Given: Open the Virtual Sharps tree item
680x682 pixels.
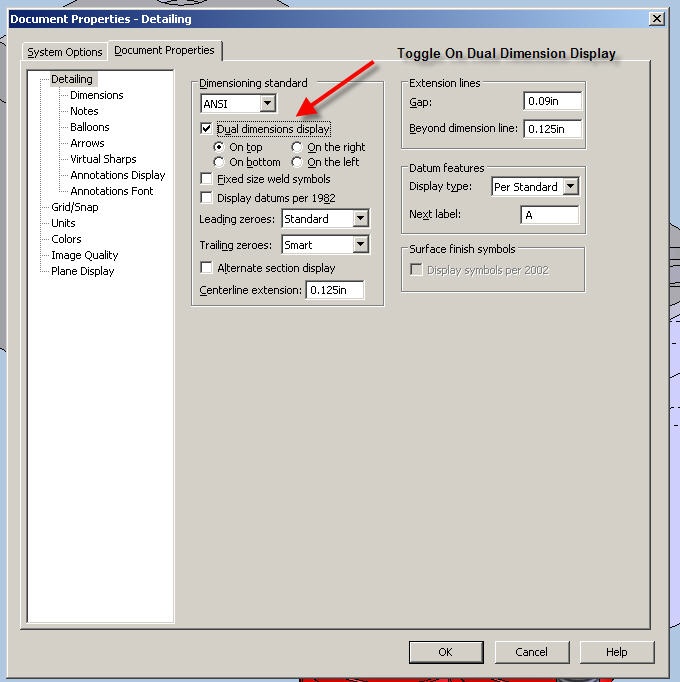Looking at the screenshot, I should click(x=103, y=159).
